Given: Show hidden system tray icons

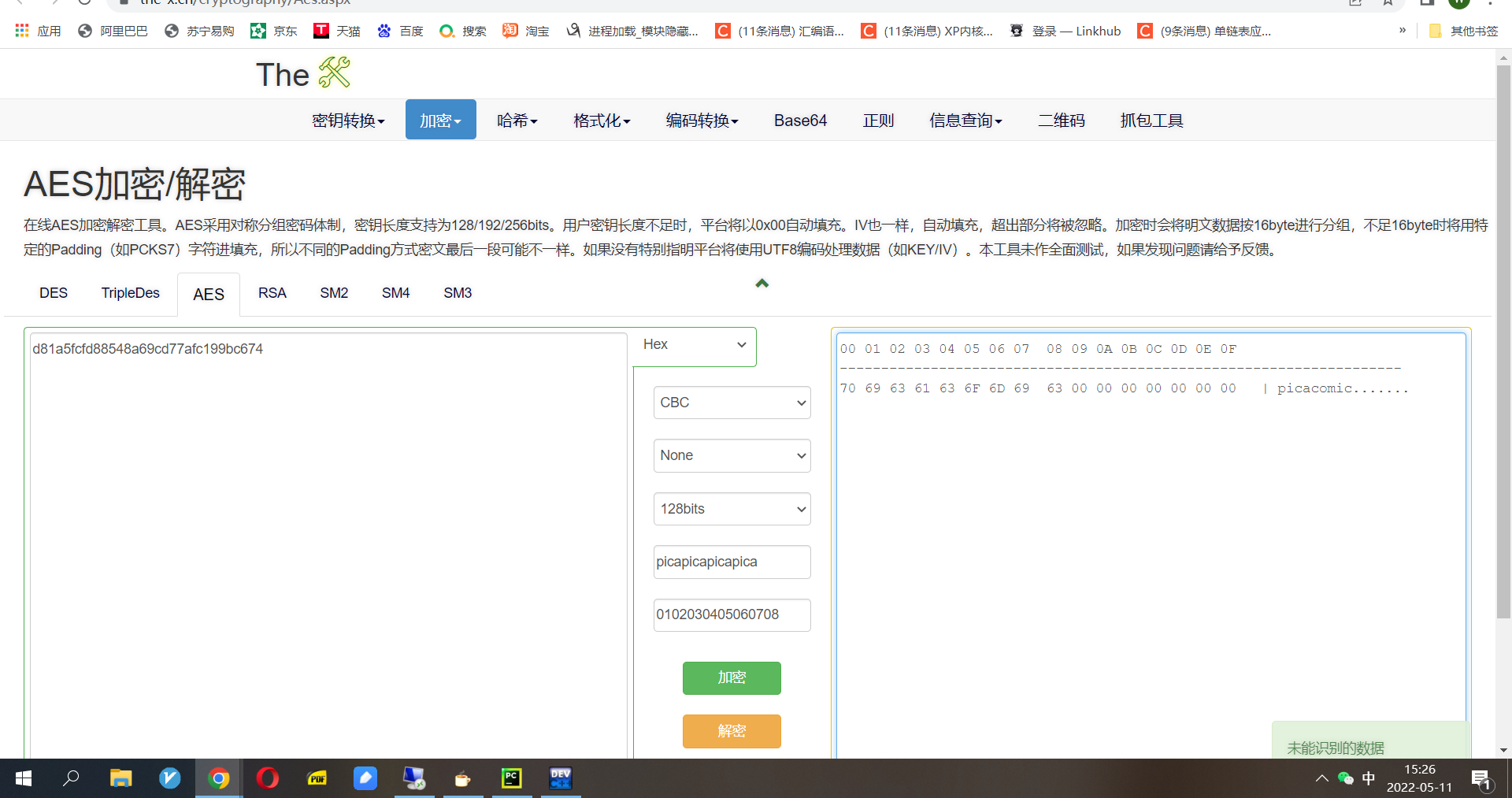Looking at the screenshot, I should coord(1322,778).
